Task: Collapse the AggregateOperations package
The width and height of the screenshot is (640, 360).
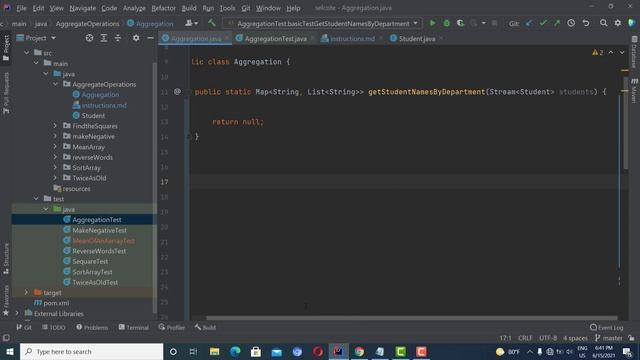Action: tap(55, 84)
